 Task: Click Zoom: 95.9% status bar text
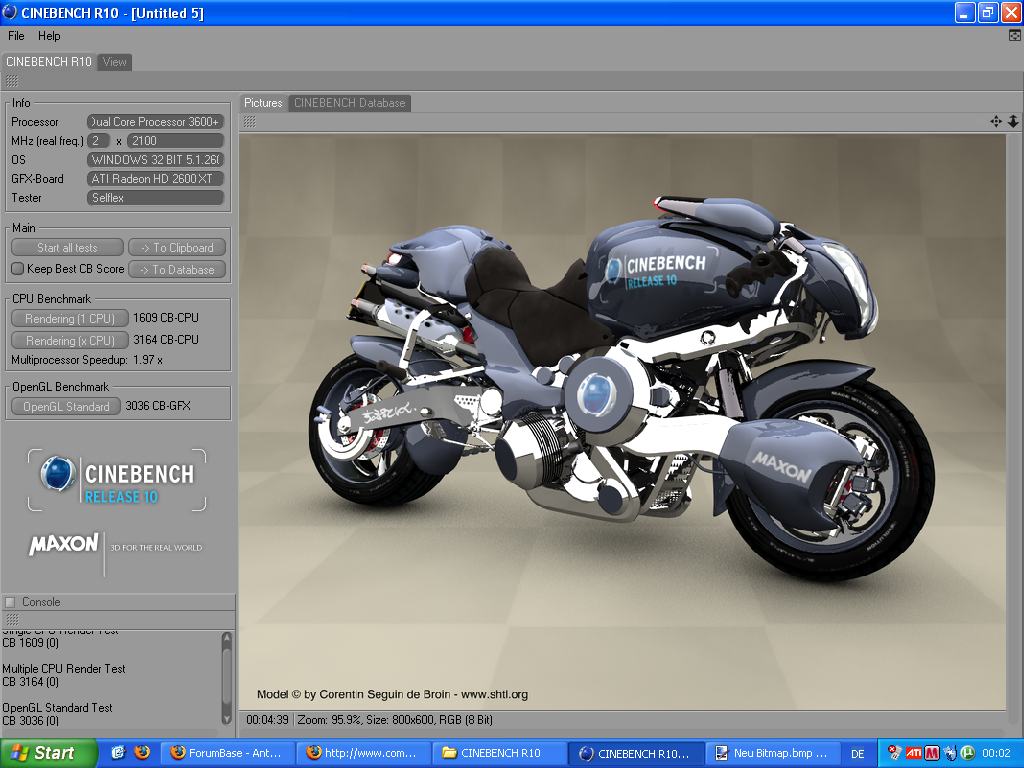pyautogui.click(x=329, y=720)
